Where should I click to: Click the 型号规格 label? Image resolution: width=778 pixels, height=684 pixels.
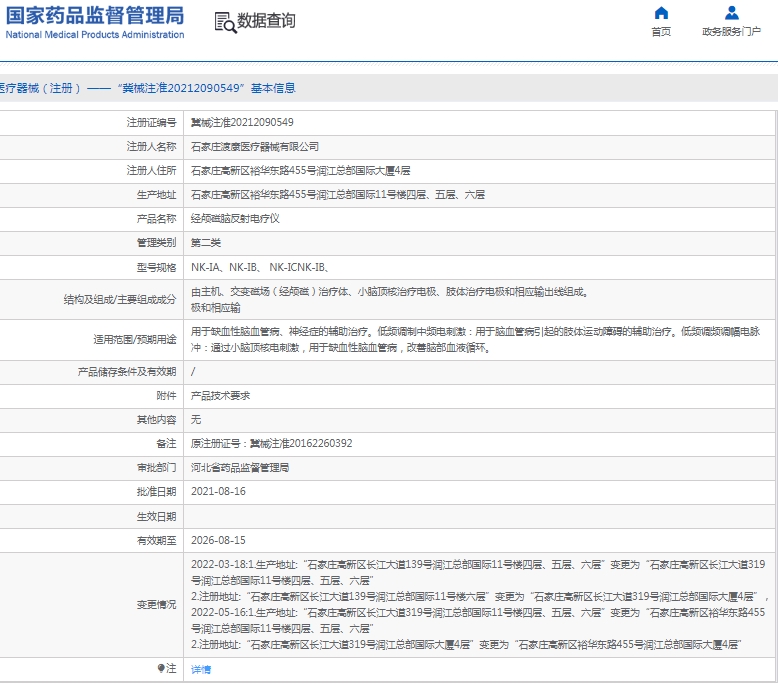coord(156,268)
